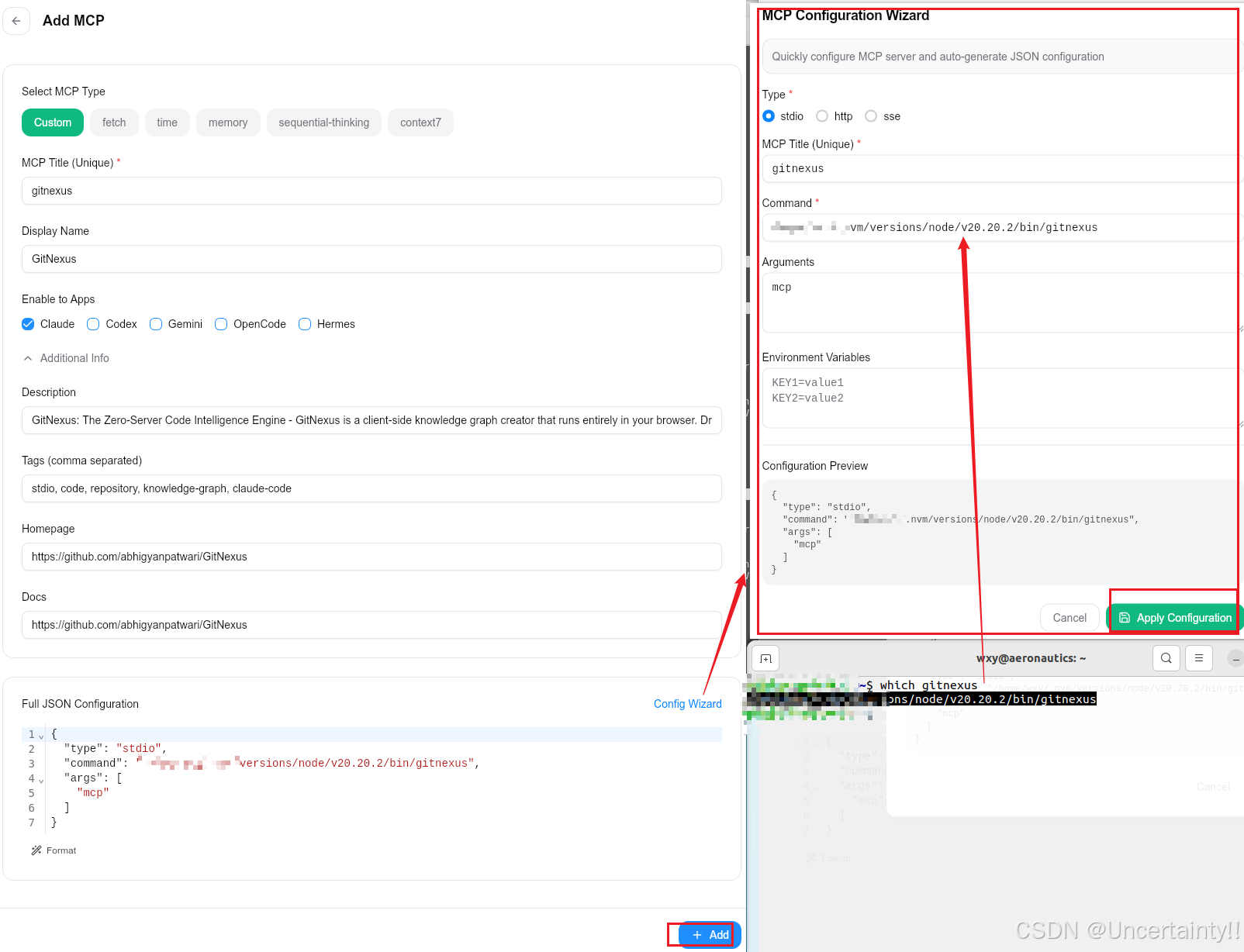Click the Configuration Preview JSON block
Viewport: 1244px width, 952px height.
[x=1003, y=533]
